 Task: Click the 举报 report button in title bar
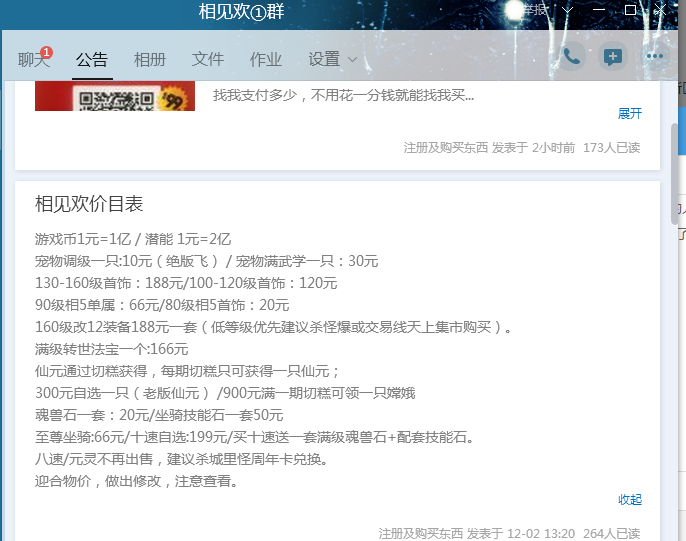[533, 10]
